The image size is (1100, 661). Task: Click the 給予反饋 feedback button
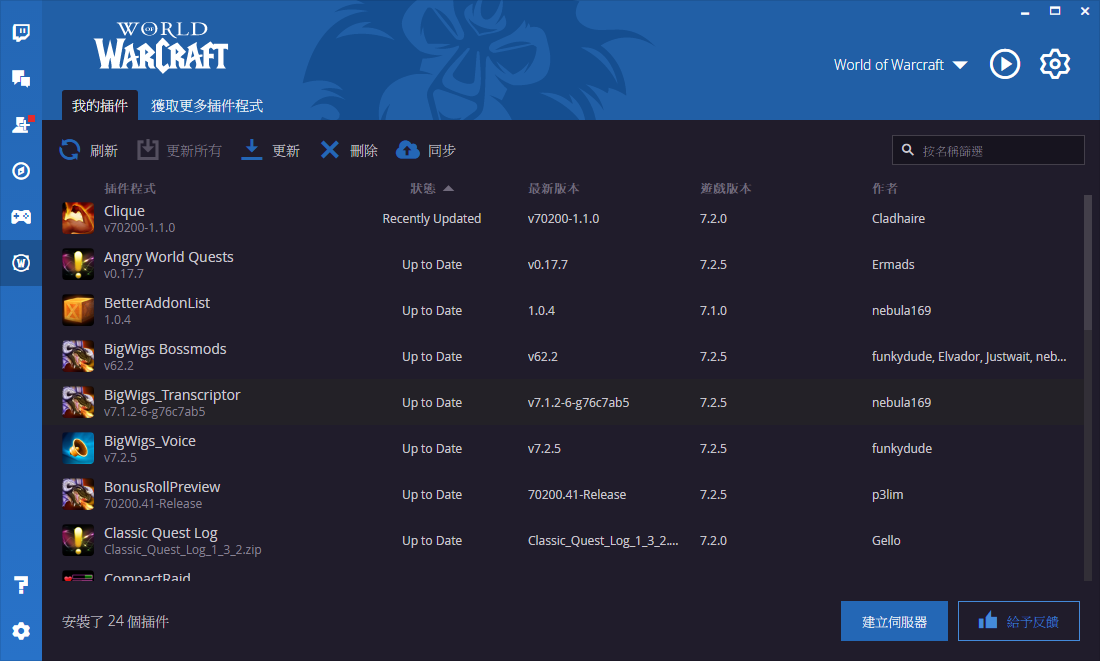click(x=1019, y=621)
